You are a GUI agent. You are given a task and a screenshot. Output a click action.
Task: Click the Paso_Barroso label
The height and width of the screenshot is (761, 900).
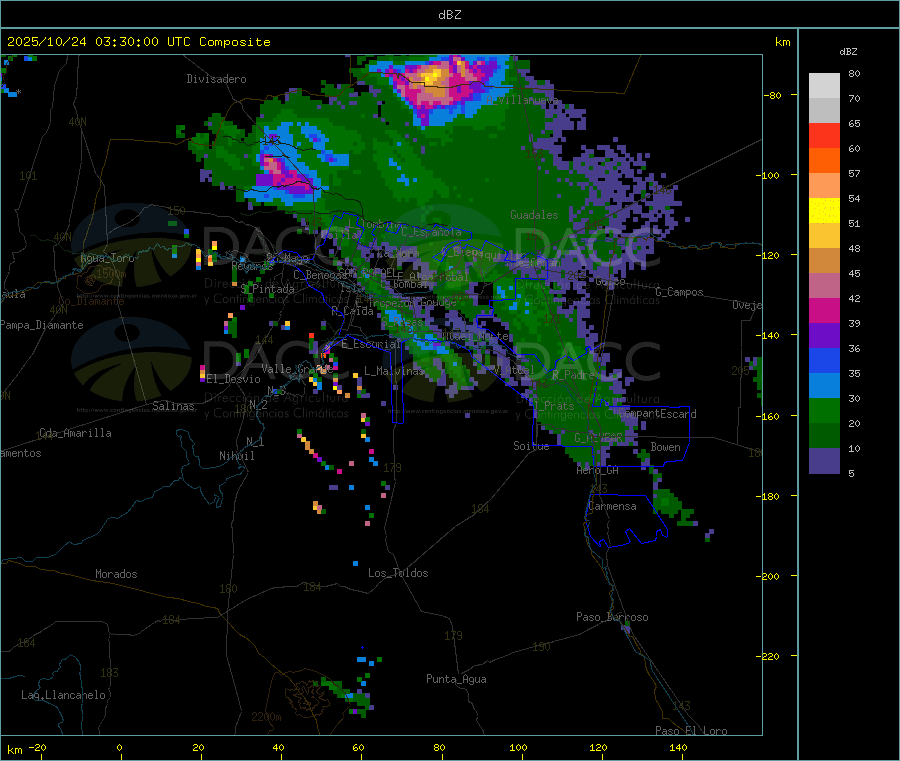[612, 617]
